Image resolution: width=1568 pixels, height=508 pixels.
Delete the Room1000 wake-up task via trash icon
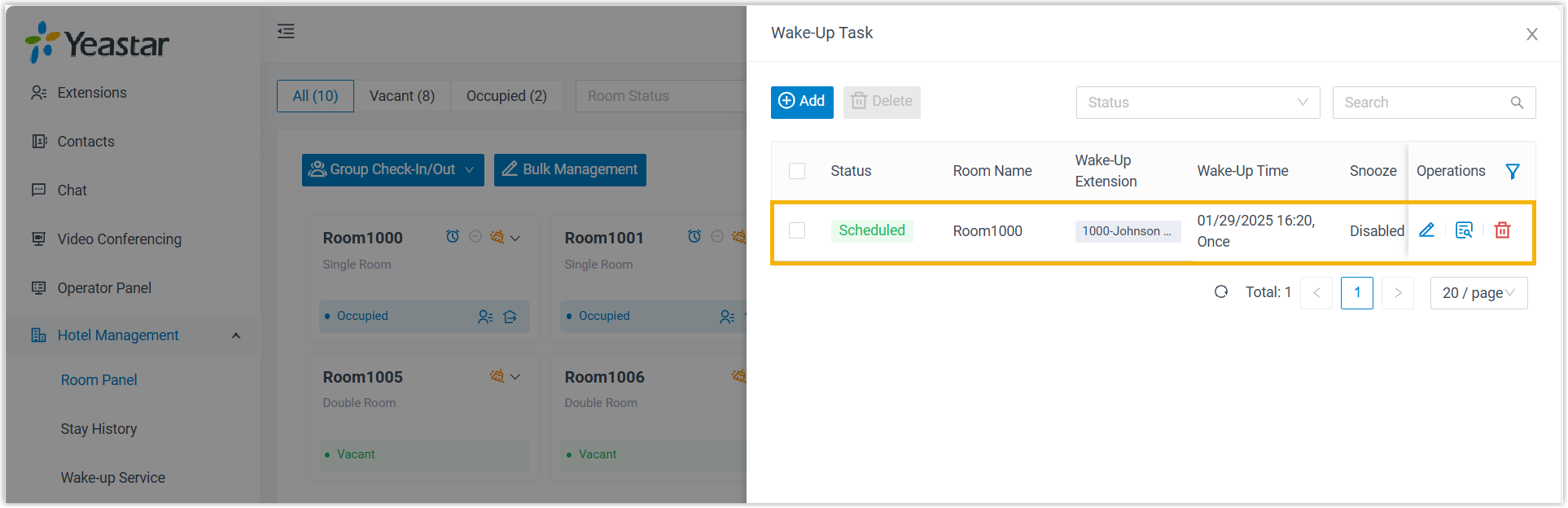click(1502, 230)
